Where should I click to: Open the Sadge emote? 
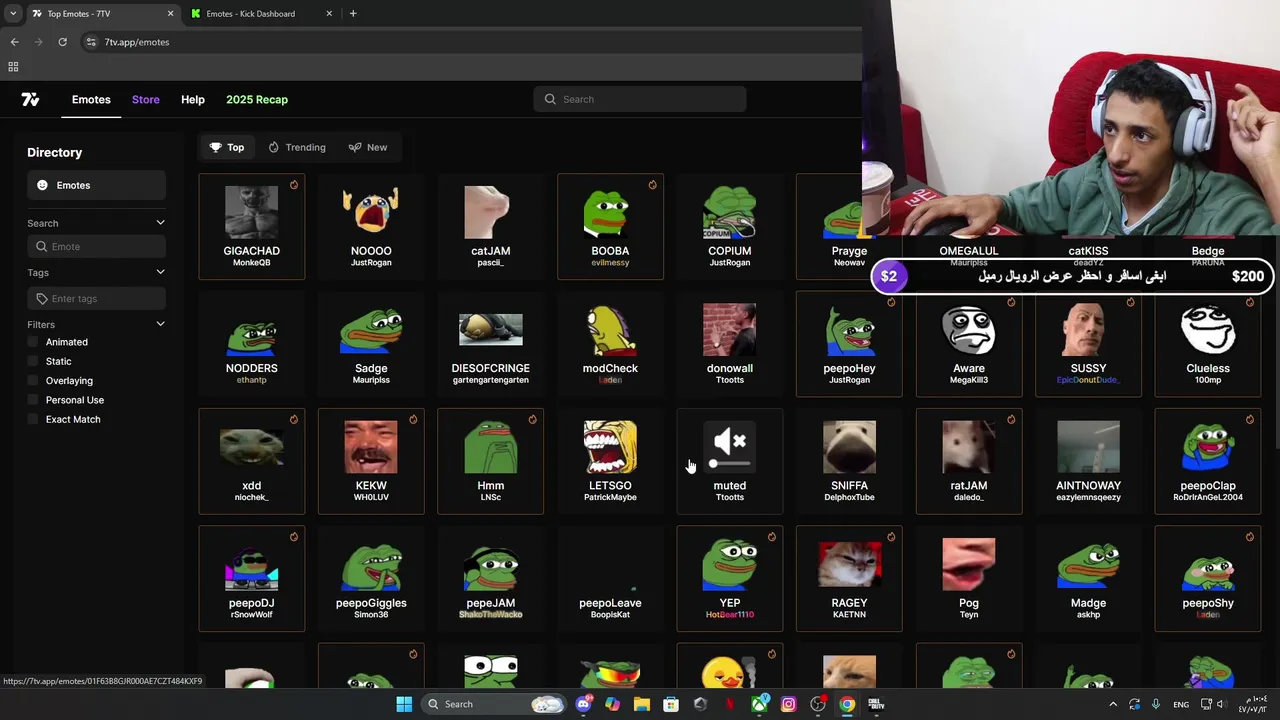(371, 344)
